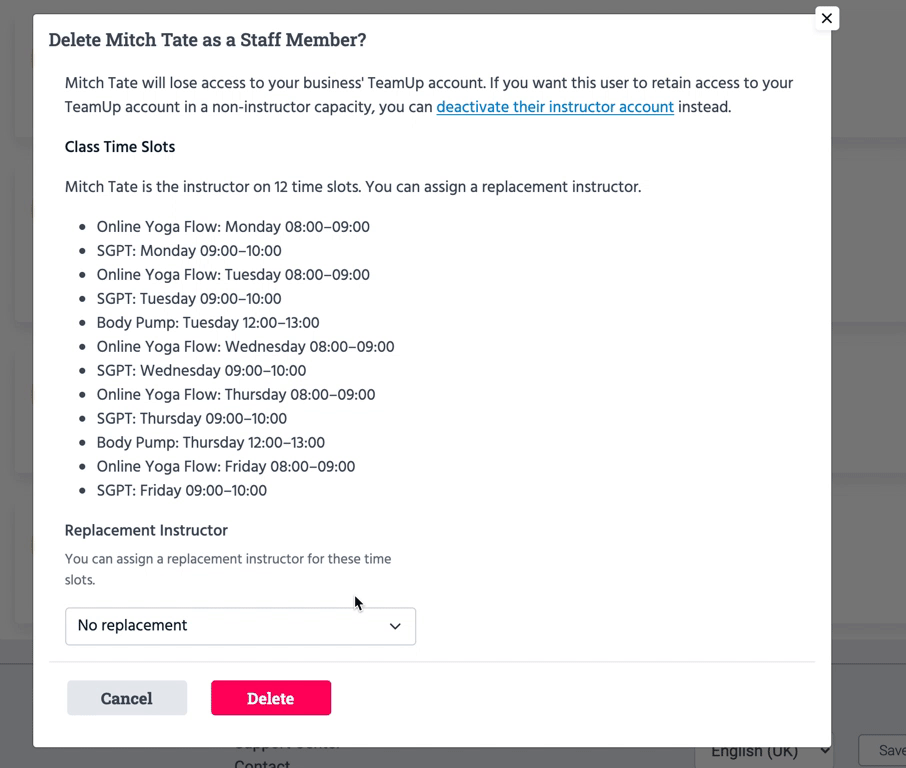The image size is (906, 768).
Task: Select the SGPT Wednesday 09:00–10:00 entry
Action: [201, 371]
